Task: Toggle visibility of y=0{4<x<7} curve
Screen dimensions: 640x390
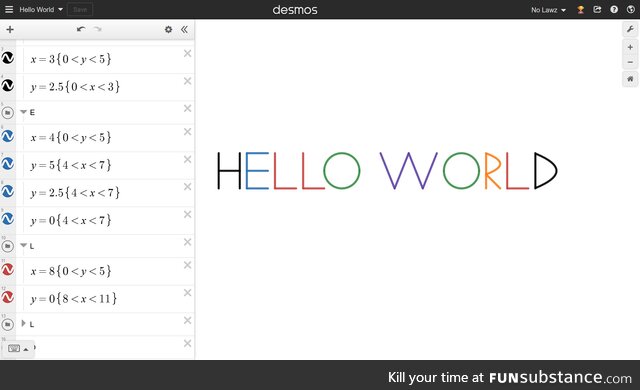Action: pos(7,219)
